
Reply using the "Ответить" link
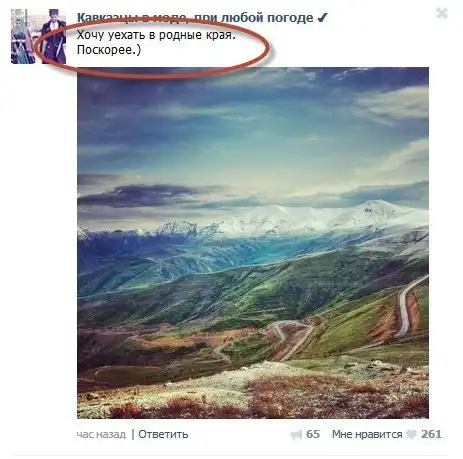tap(163, 434)
